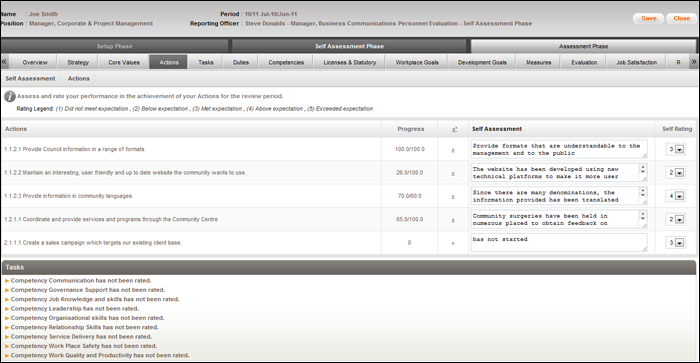Click progress value 26.0/100.0
Image resolution: width=700 pixels, height=363 pixels.
tap(409, 173)
